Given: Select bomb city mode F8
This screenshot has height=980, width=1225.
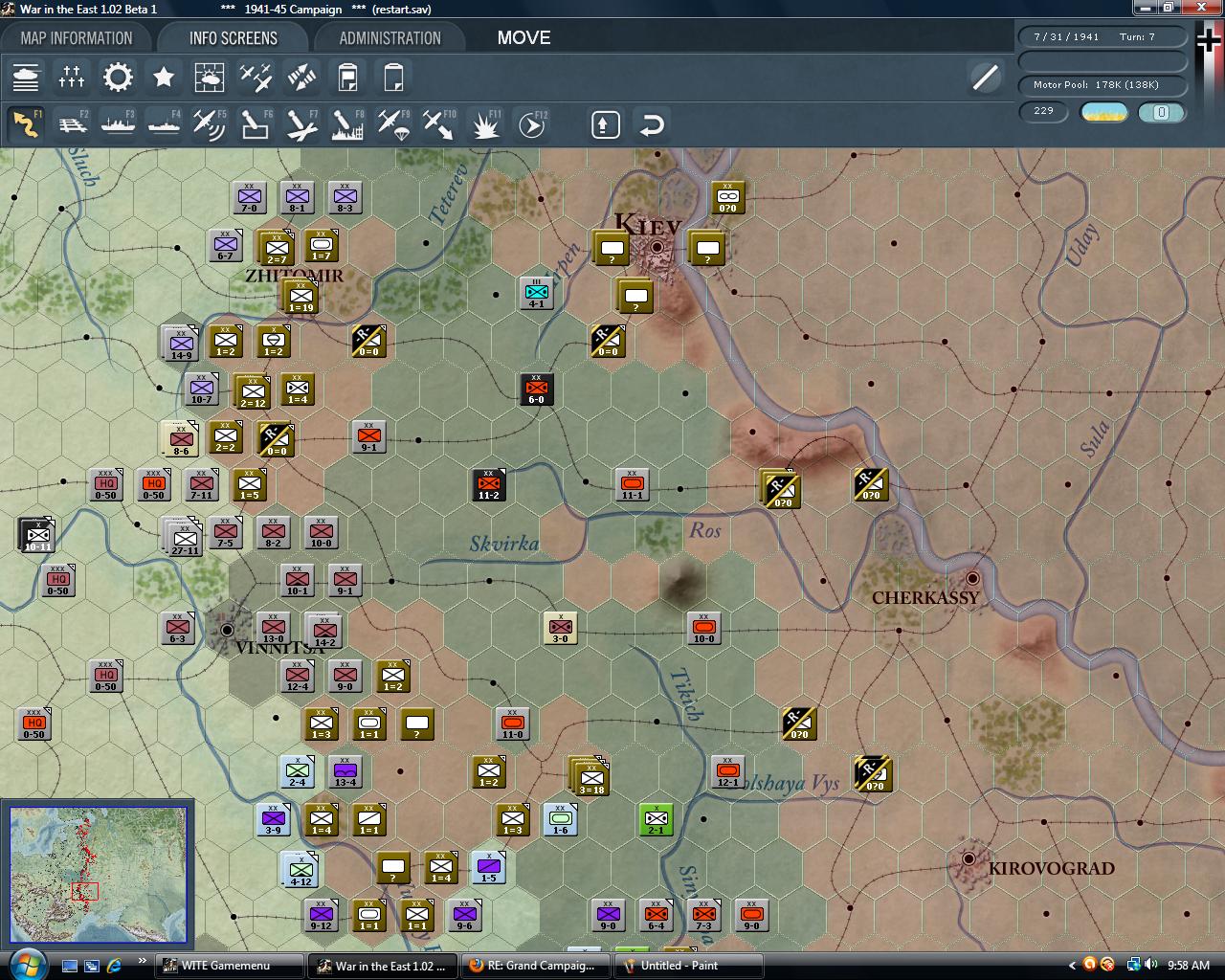Looking at the screenshot, I should point(347,124).
